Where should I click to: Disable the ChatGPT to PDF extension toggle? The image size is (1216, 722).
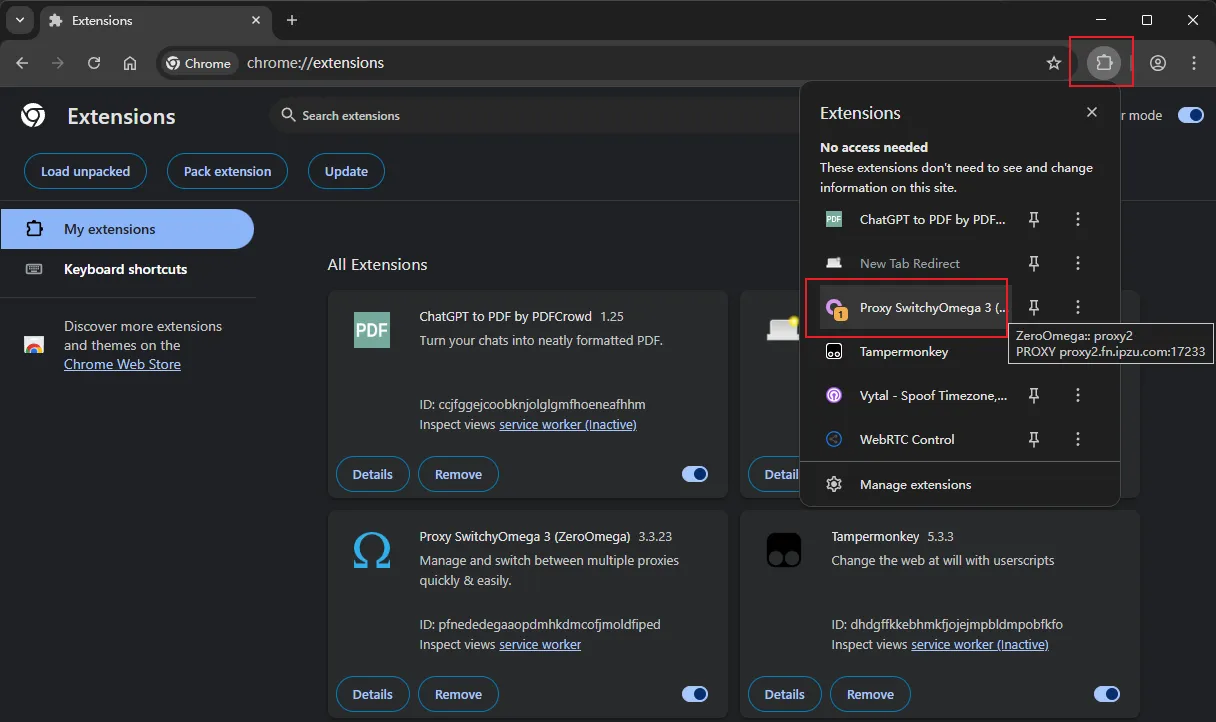point(695,474)
